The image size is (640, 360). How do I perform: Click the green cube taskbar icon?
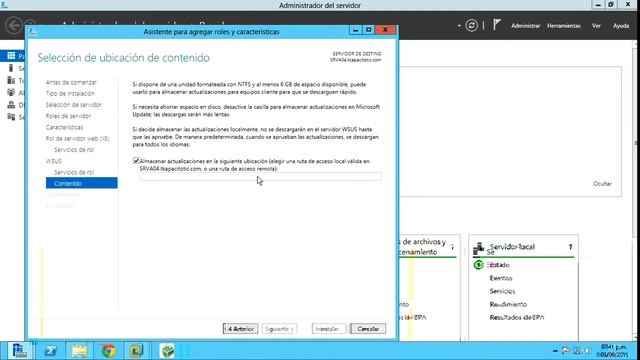point(167,351)
